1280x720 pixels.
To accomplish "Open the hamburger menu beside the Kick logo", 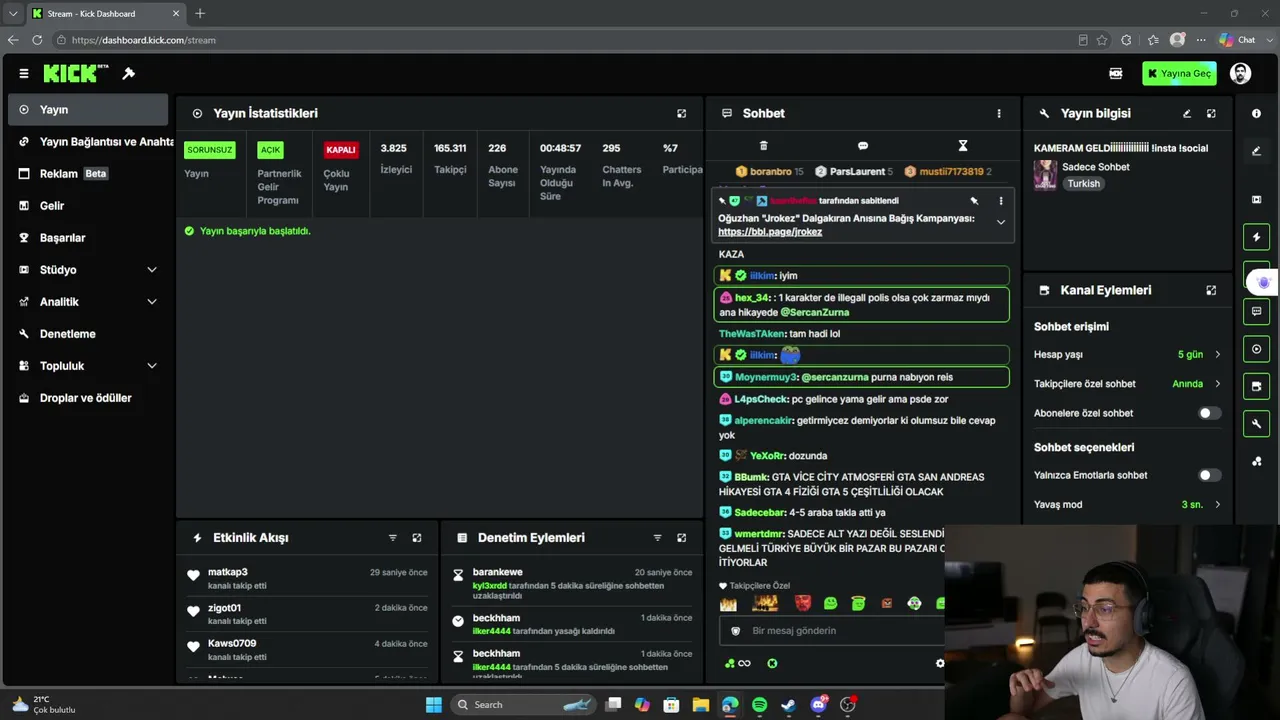I will (24, 73).
